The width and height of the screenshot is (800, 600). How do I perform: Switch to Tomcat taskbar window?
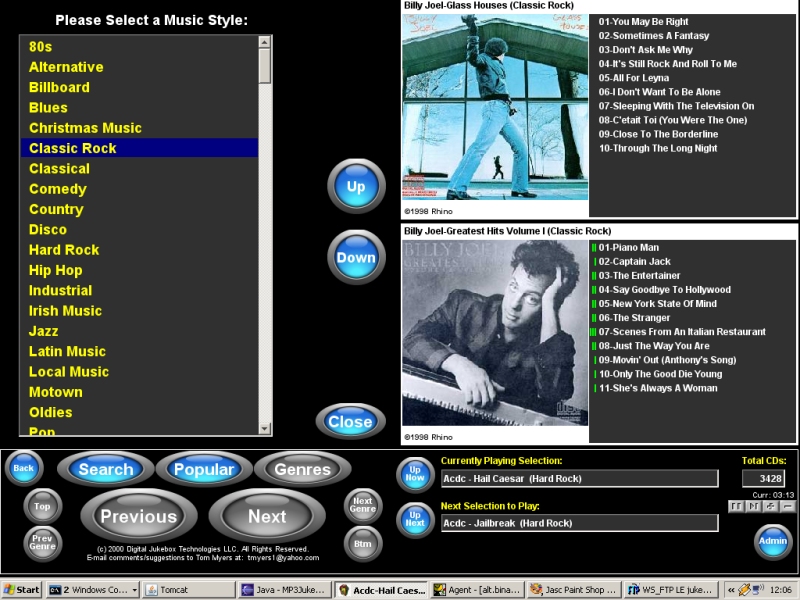point(188,590)
